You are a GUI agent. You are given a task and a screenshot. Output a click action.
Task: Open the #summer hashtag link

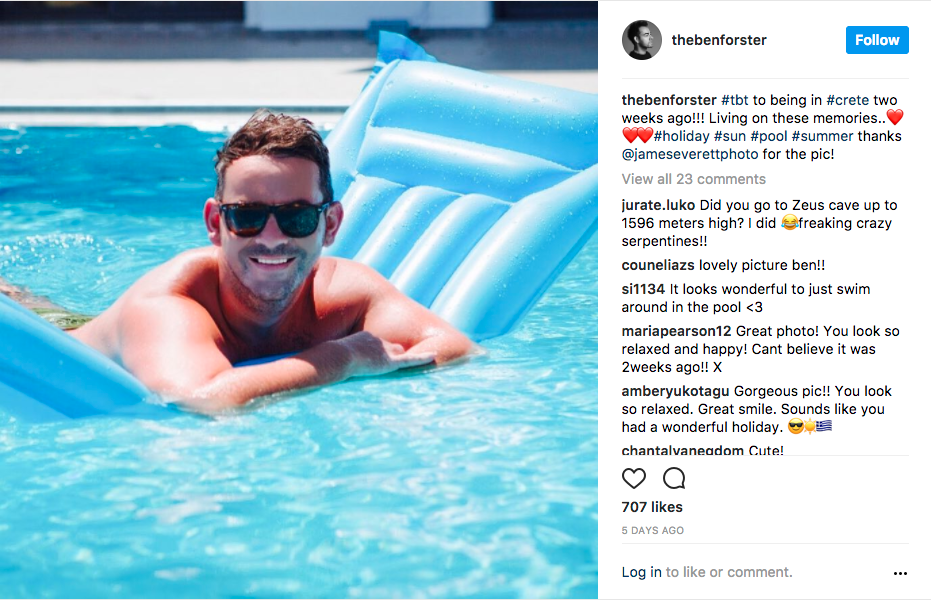822,136
